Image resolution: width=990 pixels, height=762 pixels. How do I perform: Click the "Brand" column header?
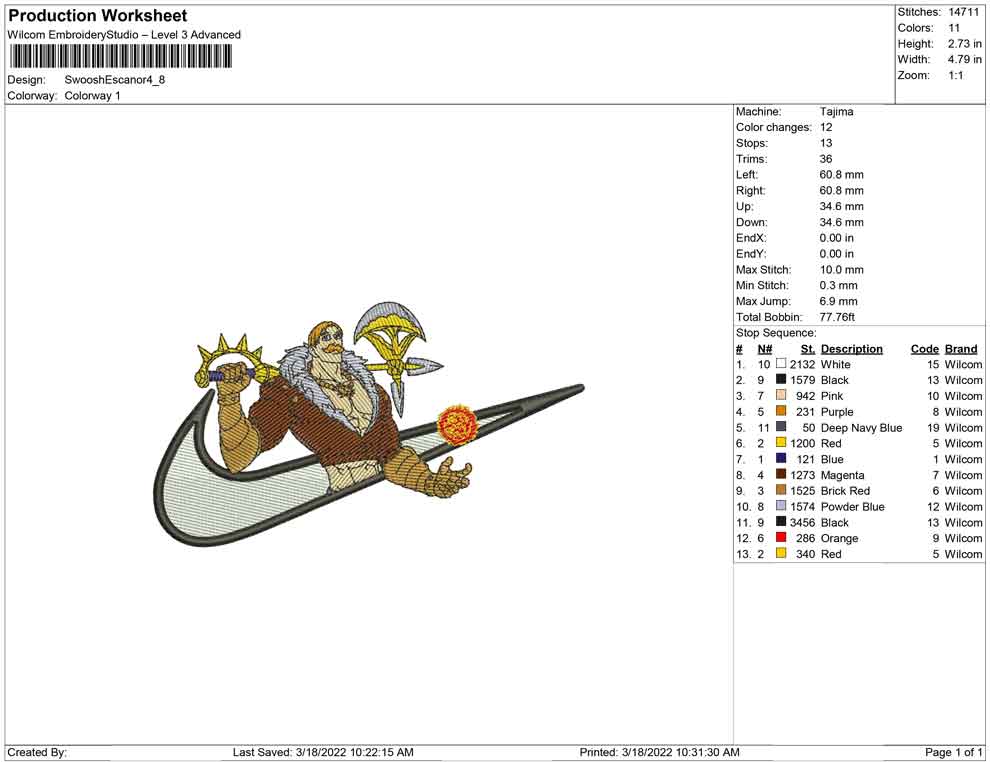(x=961, y=349)
